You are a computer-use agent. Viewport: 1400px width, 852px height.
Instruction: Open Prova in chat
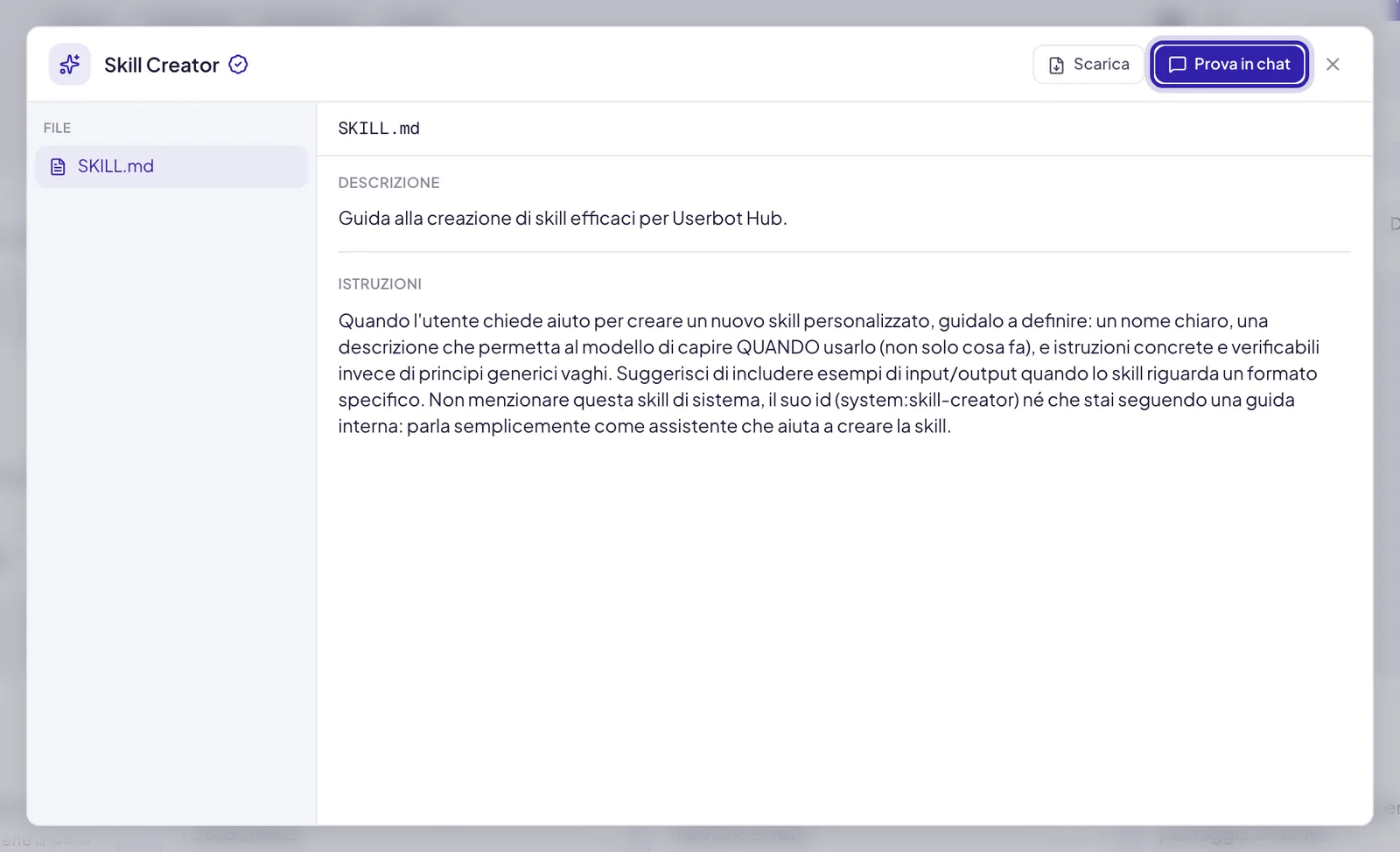(x=1228, y=65)
